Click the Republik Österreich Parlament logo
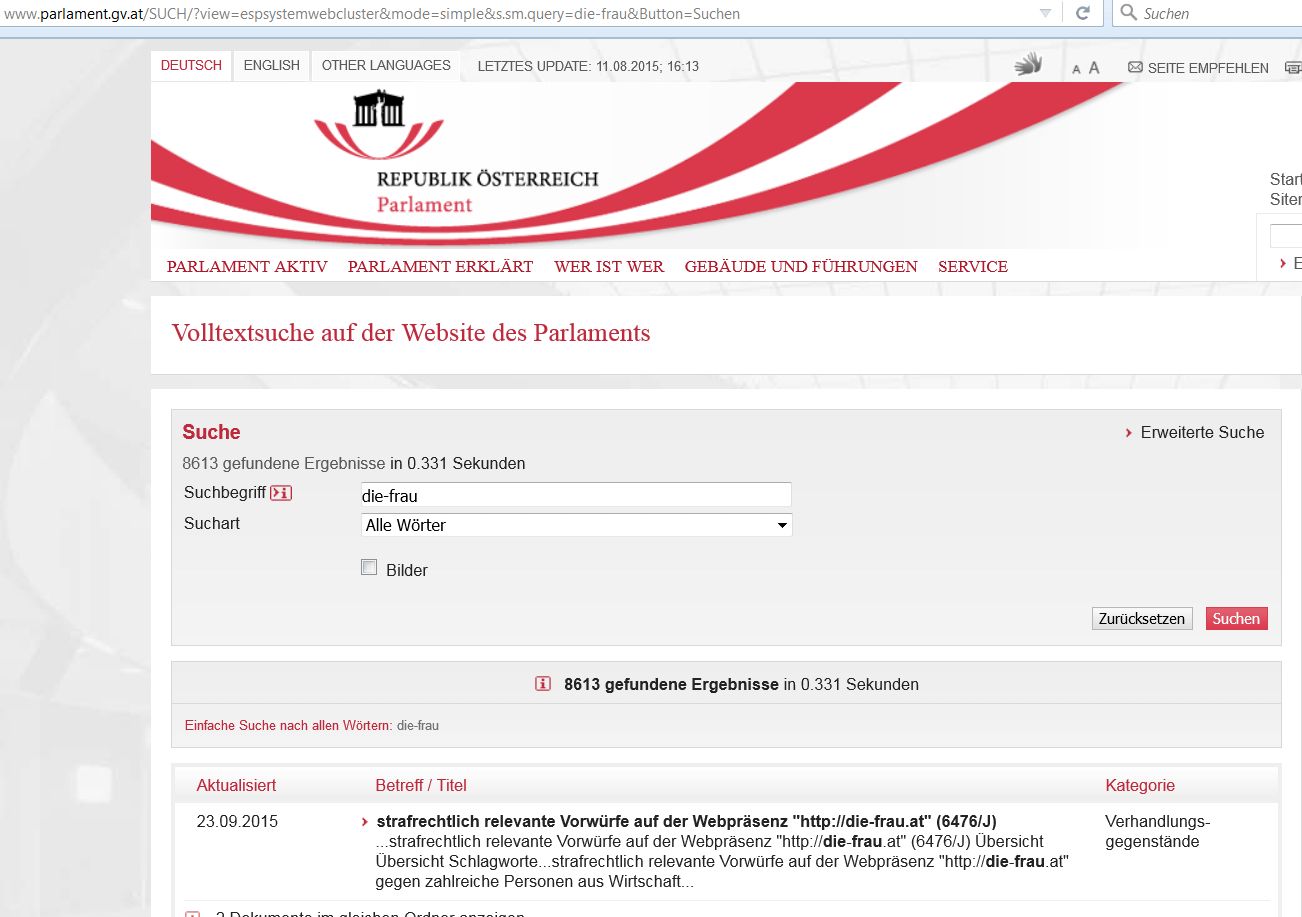The height and width of the screenshot is (917, 1302). pyautogui.click(x=456, y=152)
